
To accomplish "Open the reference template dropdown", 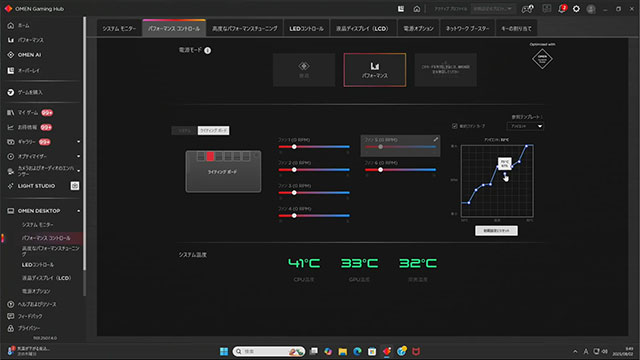I will (525, 126).
